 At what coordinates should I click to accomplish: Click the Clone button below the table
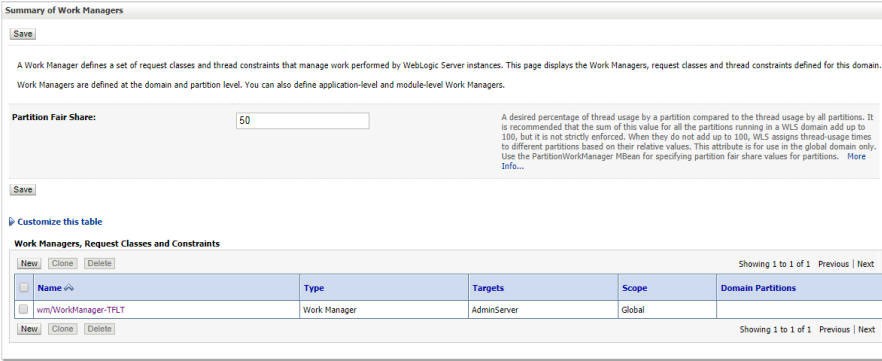click(x=63, y=329)
